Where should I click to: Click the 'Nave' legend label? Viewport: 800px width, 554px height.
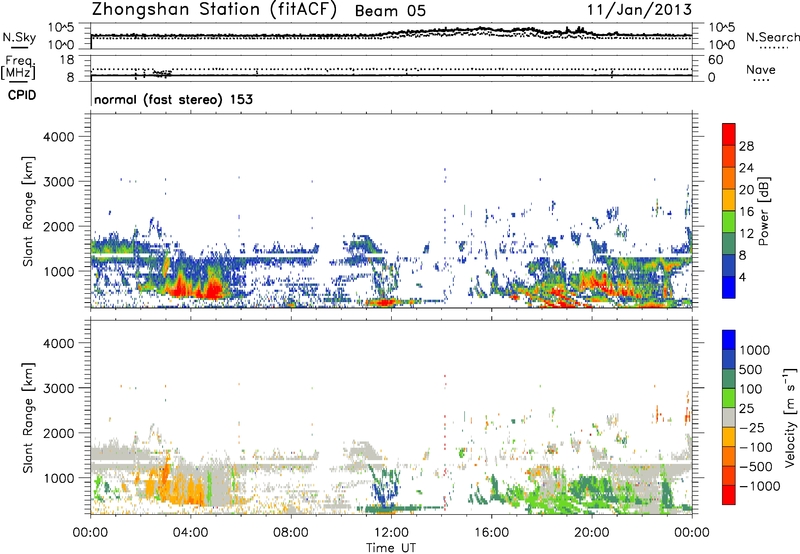pyautogui.click(x=761, y=69)
